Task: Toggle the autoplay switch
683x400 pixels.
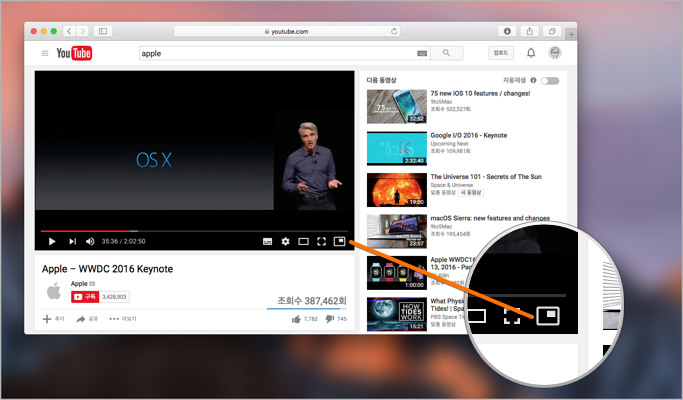Action: click(550, 81)
